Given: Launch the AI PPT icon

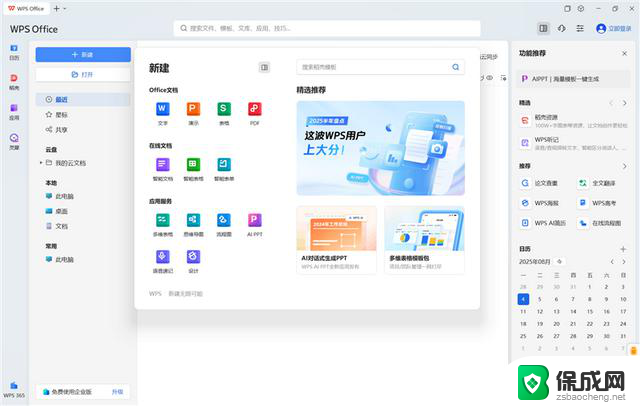Looking at the screenshot, I should [x=255, y=220].
